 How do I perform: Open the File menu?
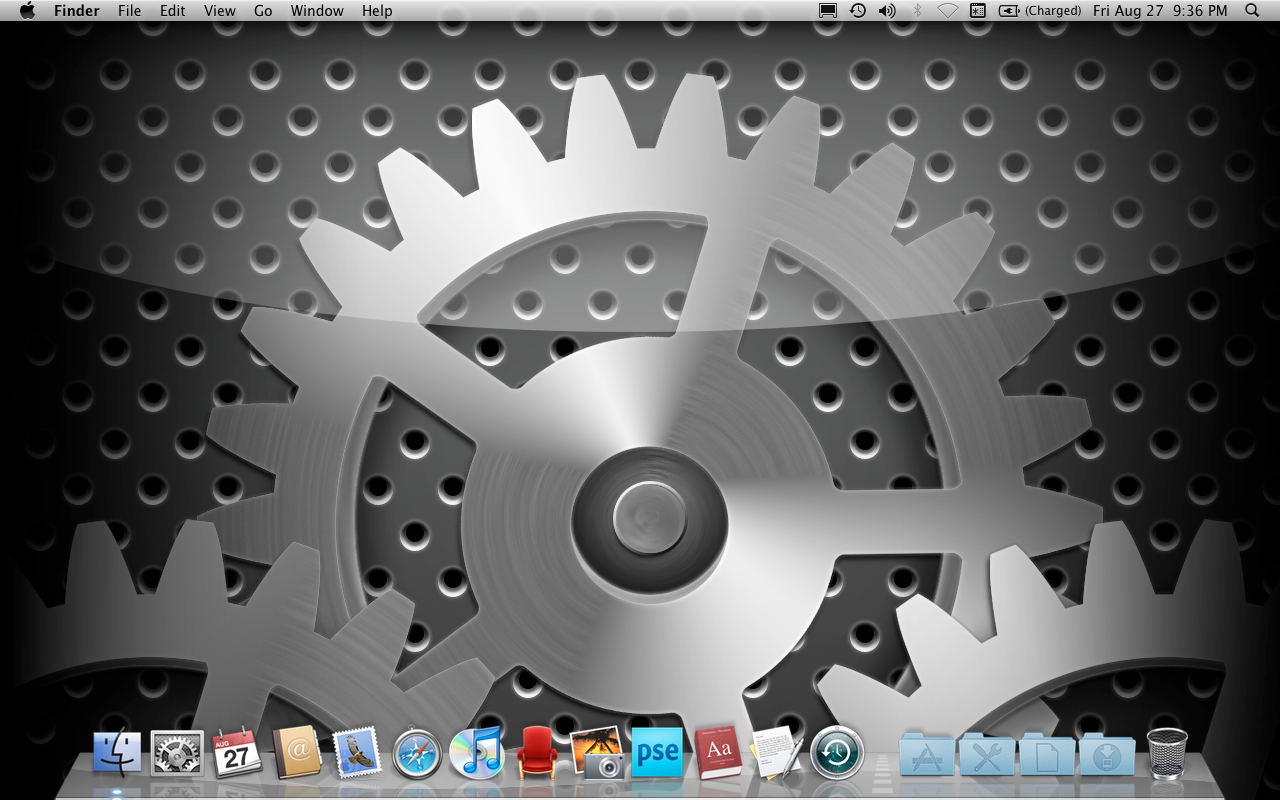tap(129, 11)
